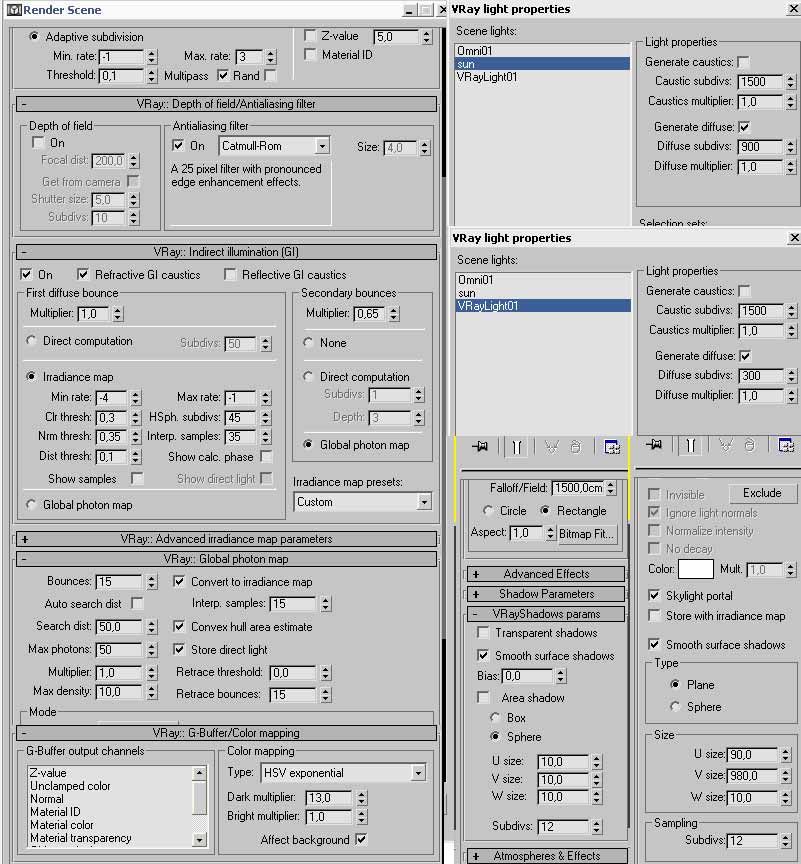
Task: Expand Atmospheres & Effects rollout
Action: pos(546,856)
